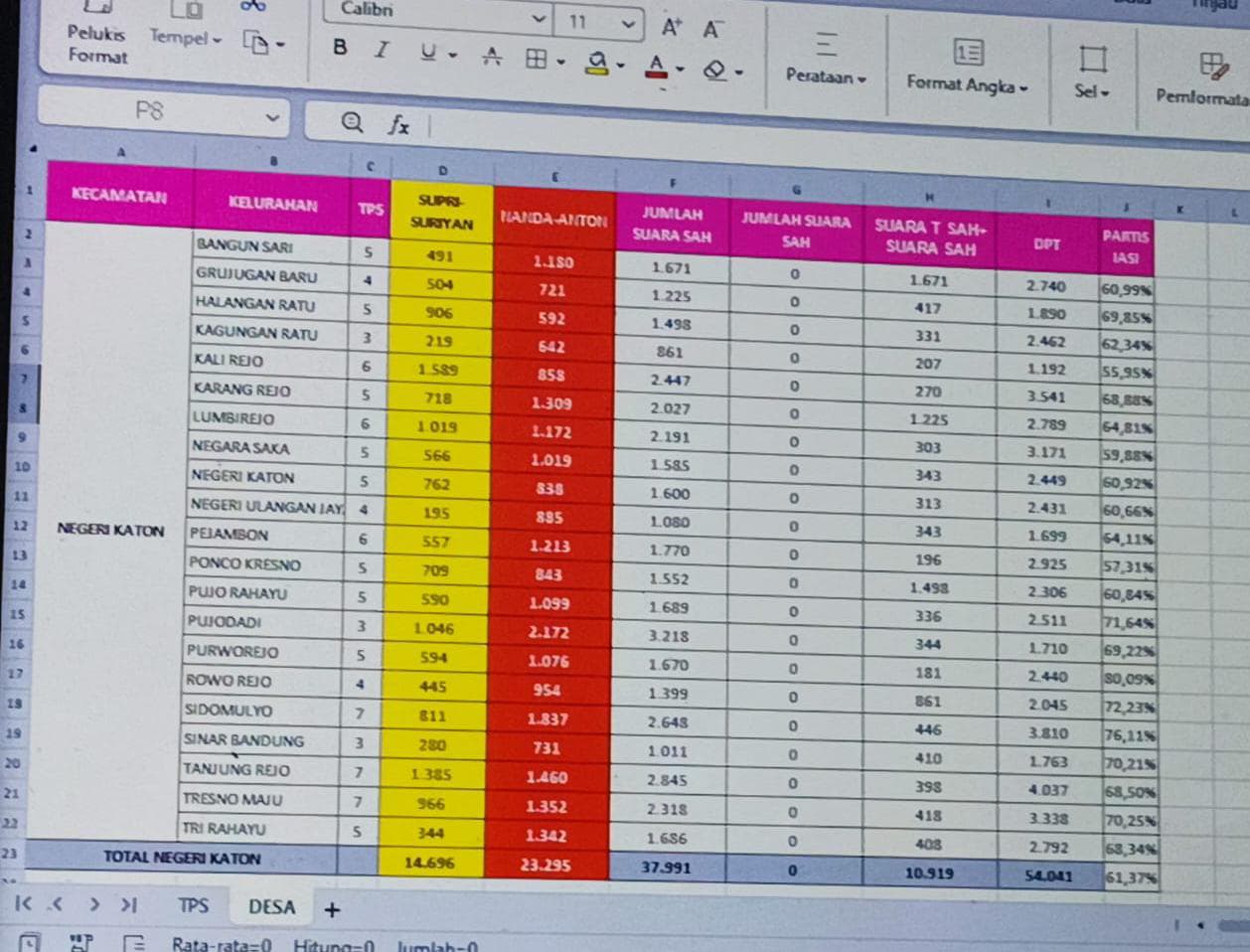Click the NANDA-ANTON header cell
1250x952 pixels.
click(x=552, y=219)
